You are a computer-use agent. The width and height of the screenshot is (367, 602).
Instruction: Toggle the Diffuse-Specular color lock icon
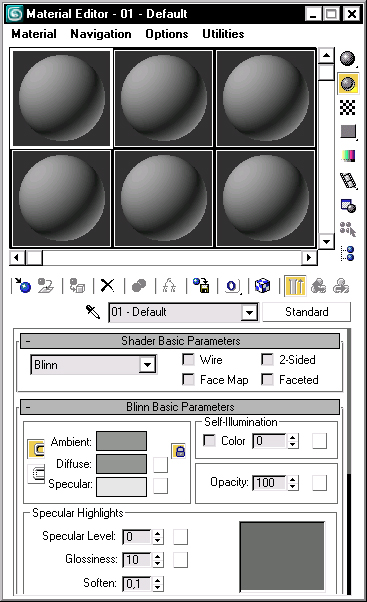point(36,473)
